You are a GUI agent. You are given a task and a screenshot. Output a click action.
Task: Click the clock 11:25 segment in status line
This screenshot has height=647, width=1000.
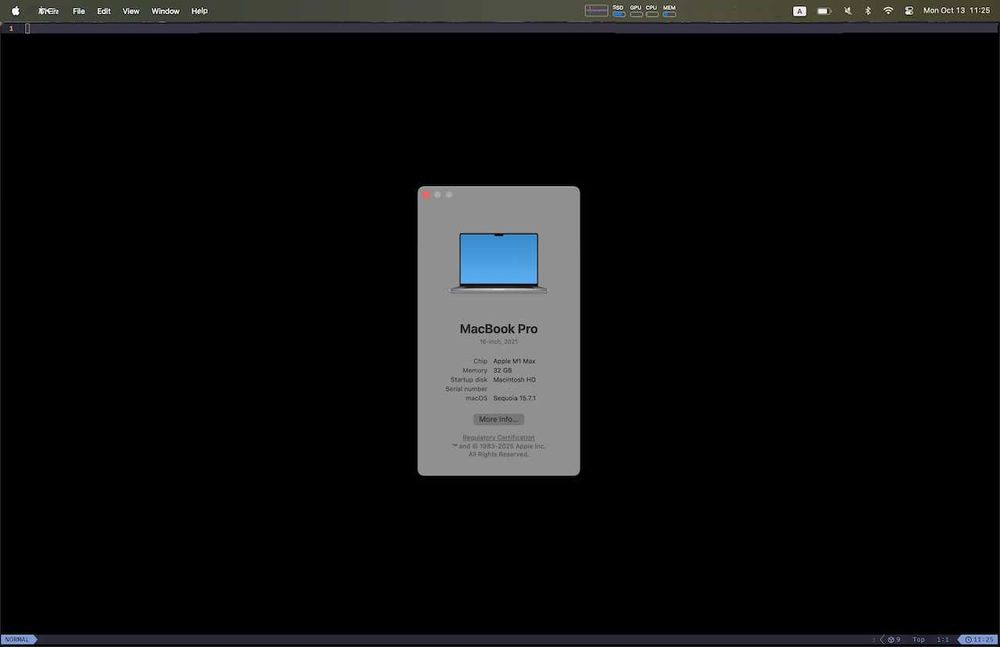(978, 639)
